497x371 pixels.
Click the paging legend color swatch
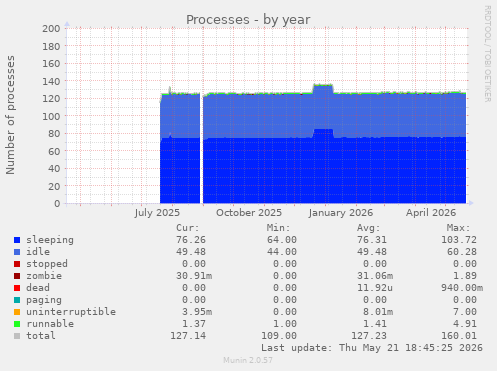pyautogui.click(x=17, y=300)
